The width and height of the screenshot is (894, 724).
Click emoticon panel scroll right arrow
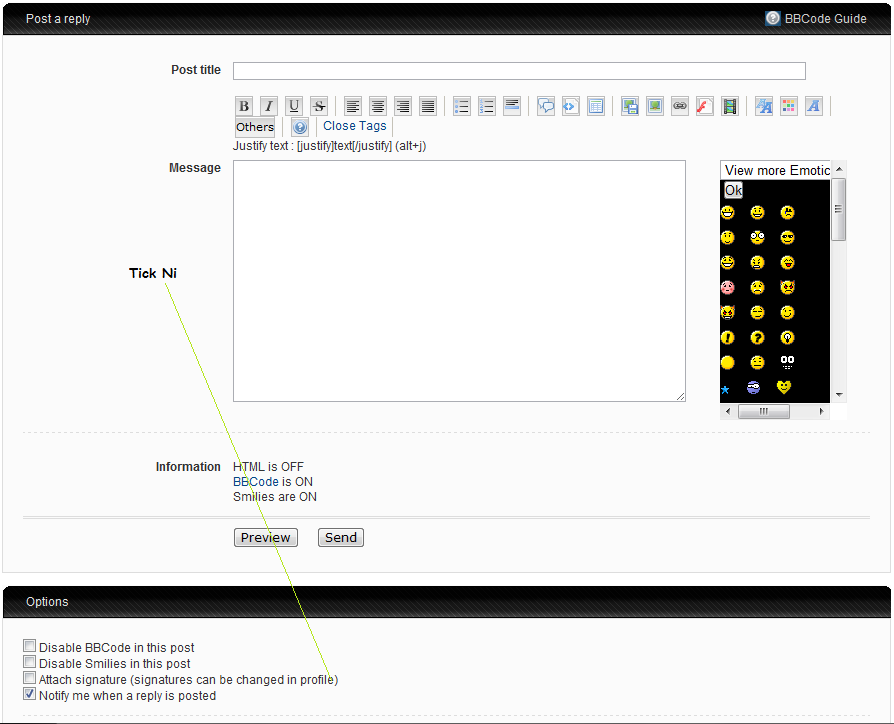click(x=821, y=411)
